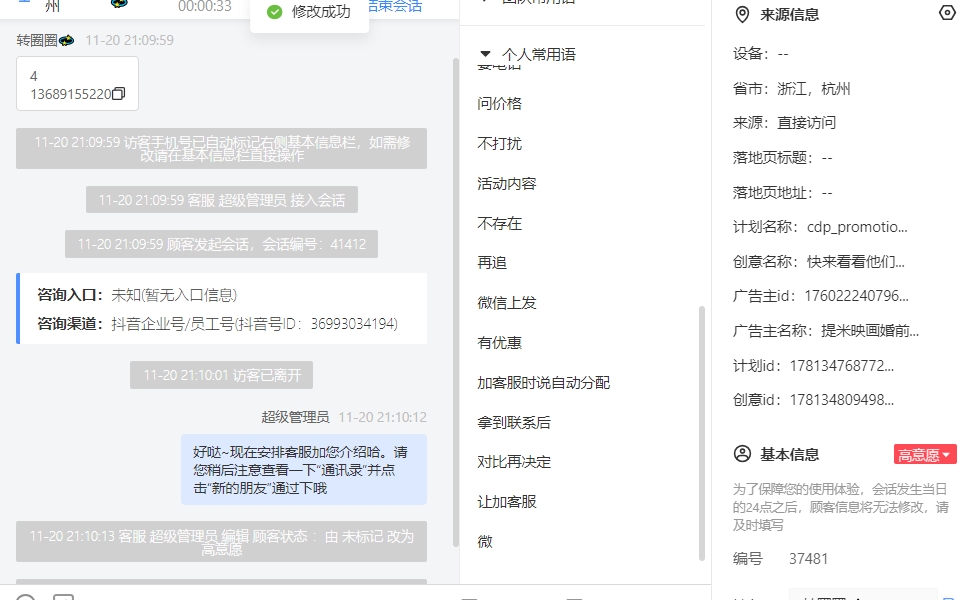Click the 创意id 178134809498... value
978x600 pixels.
842,400
